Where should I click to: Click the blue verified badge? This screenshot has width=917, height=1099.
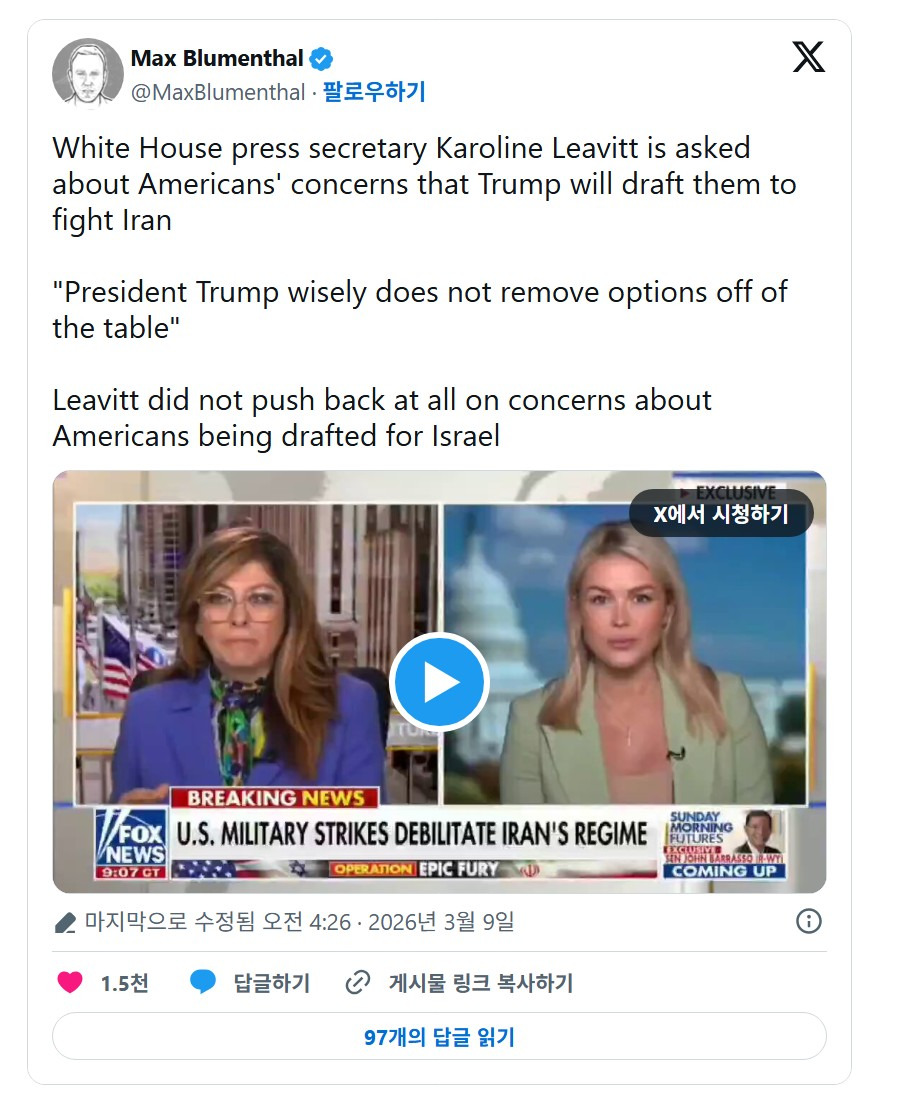[x=321, y=59]
